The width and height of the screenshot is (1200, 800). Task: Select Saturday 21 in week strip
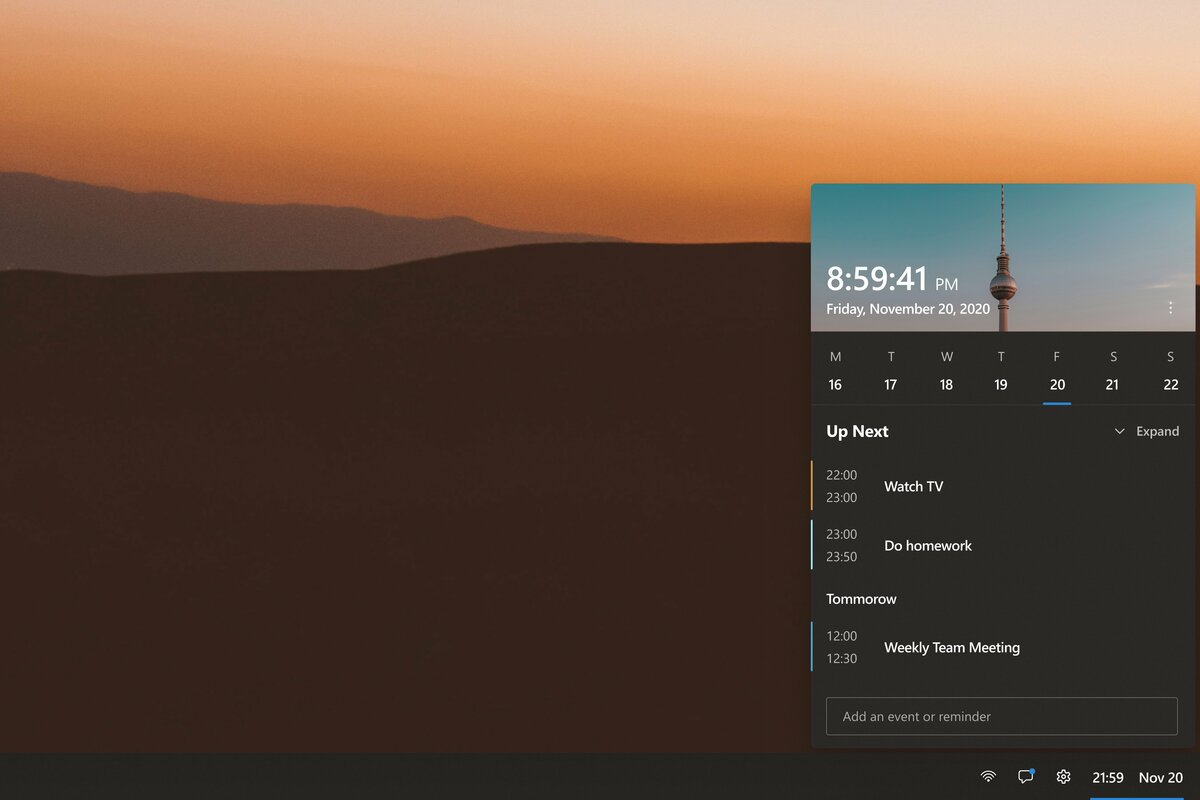click(x=1112, y=371)
